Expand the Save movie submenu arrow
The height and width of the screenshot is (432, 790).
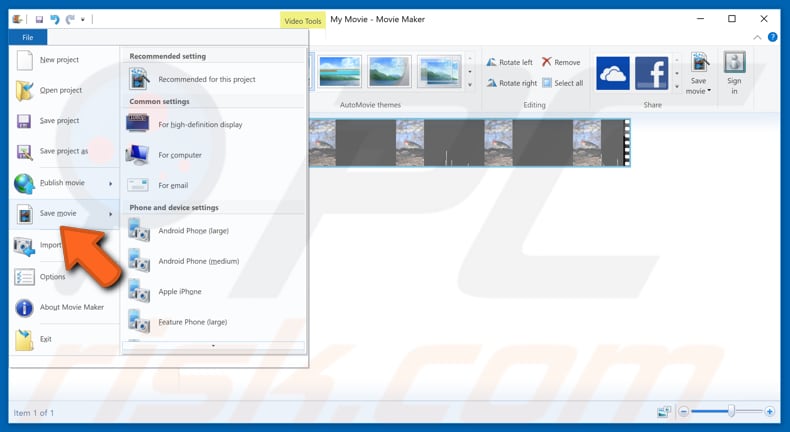pos(110,214)
